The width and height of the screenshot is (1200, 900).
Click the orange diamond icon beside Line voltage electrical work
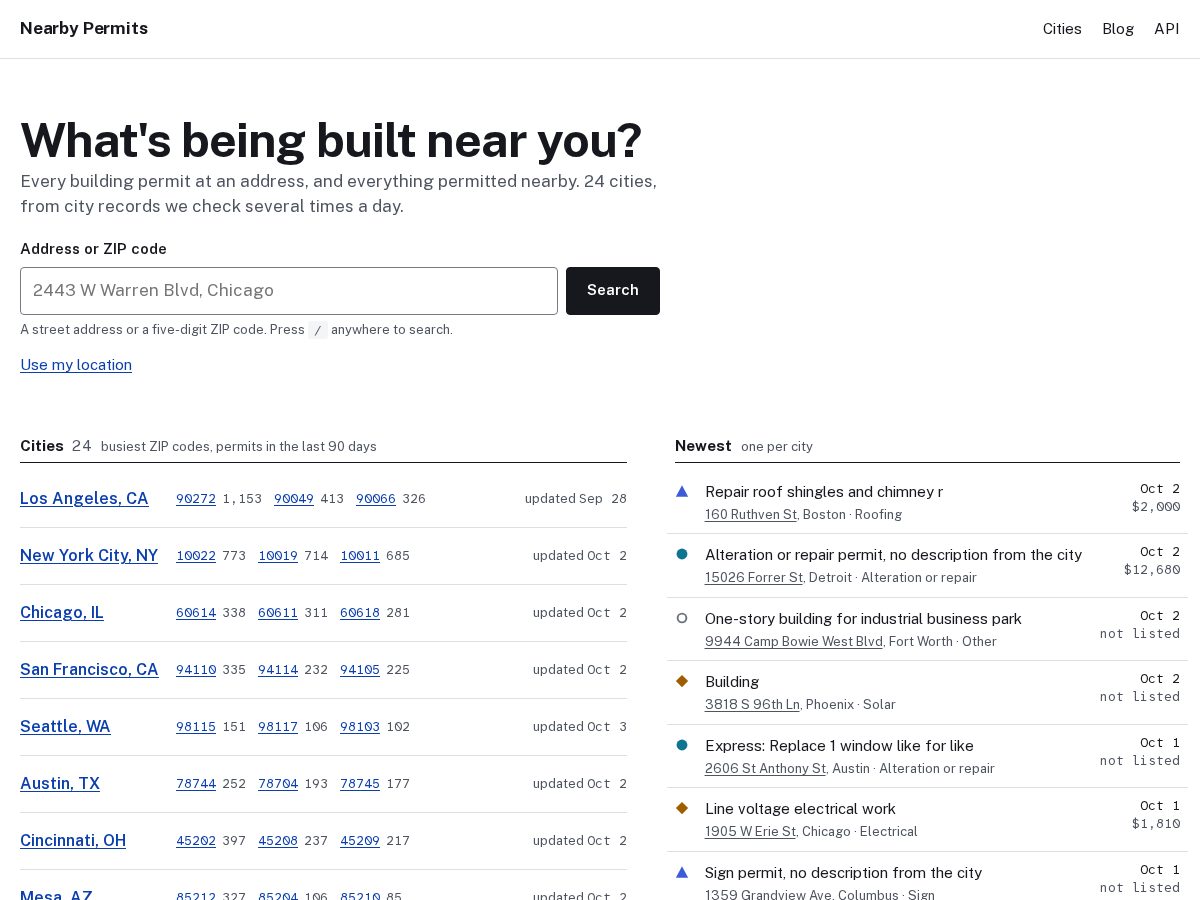[x=682, y=808]
